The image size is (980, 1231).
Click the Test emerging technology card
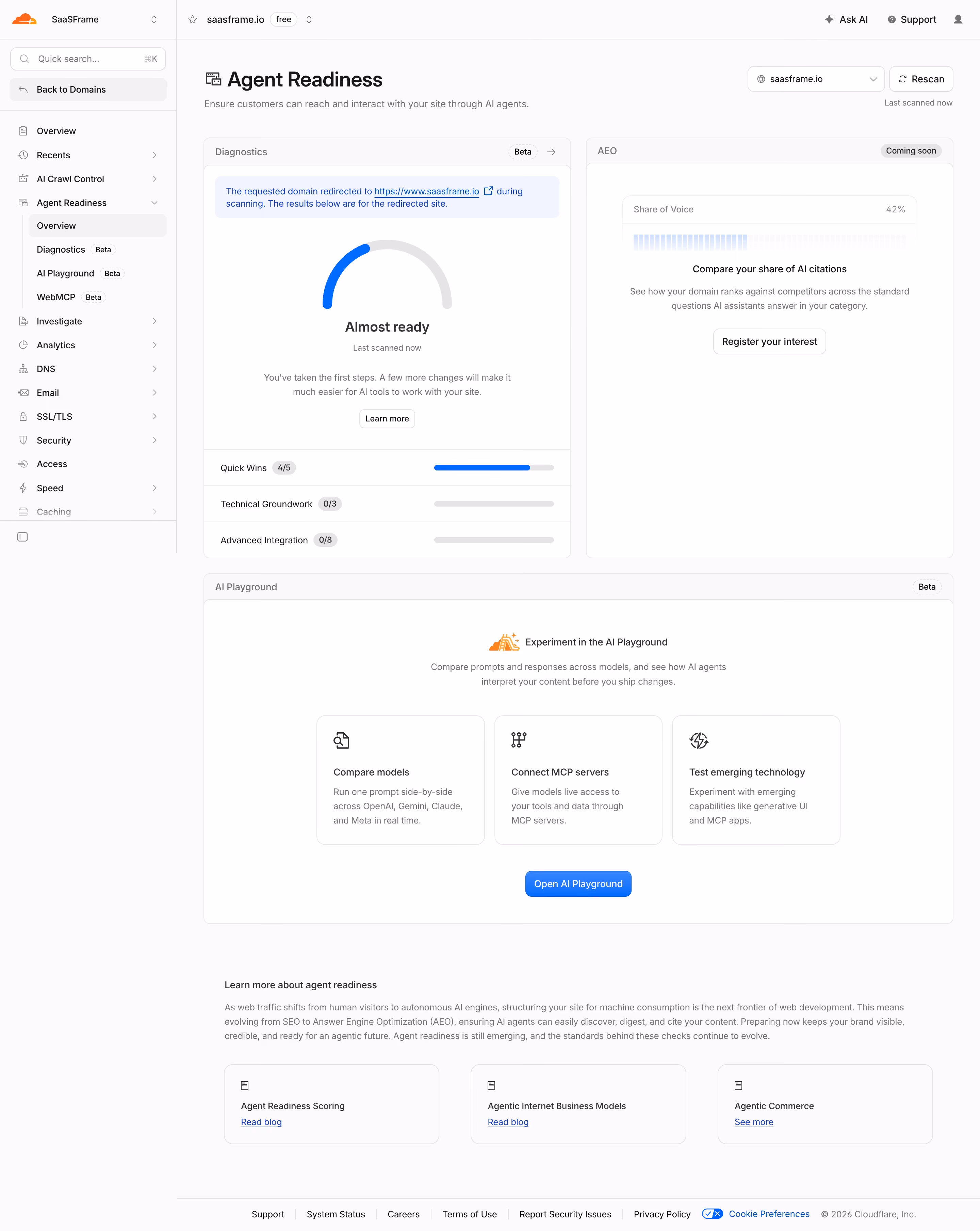point(756,780)
